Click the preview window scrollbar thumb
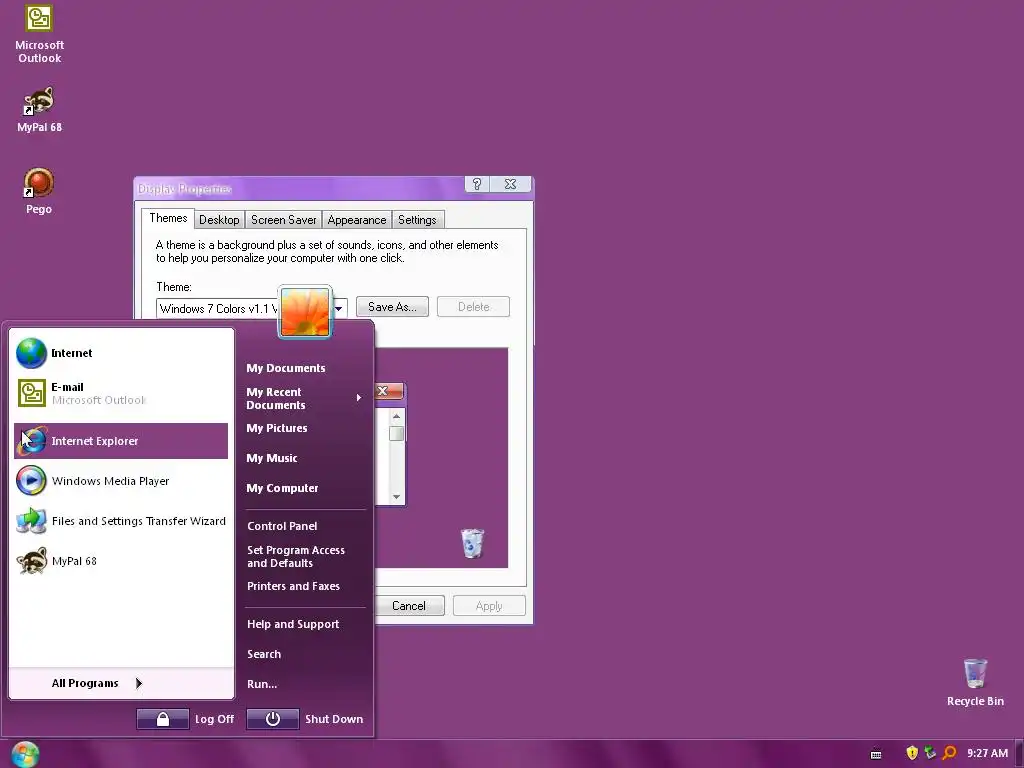This screenshot has width=1024, height=768. (x=396, y=434)
